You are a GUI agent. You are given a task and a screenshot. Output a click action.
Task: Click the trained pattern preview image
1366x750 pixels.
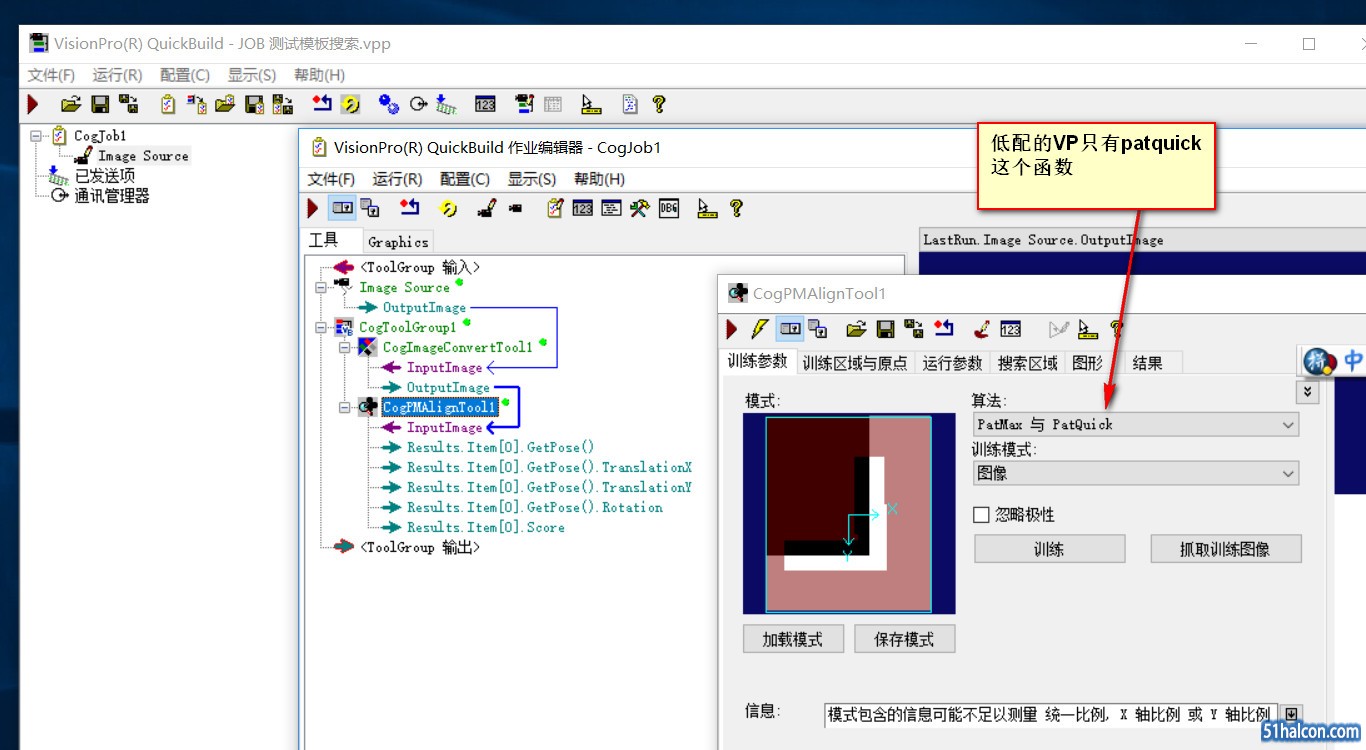point(849,514)
